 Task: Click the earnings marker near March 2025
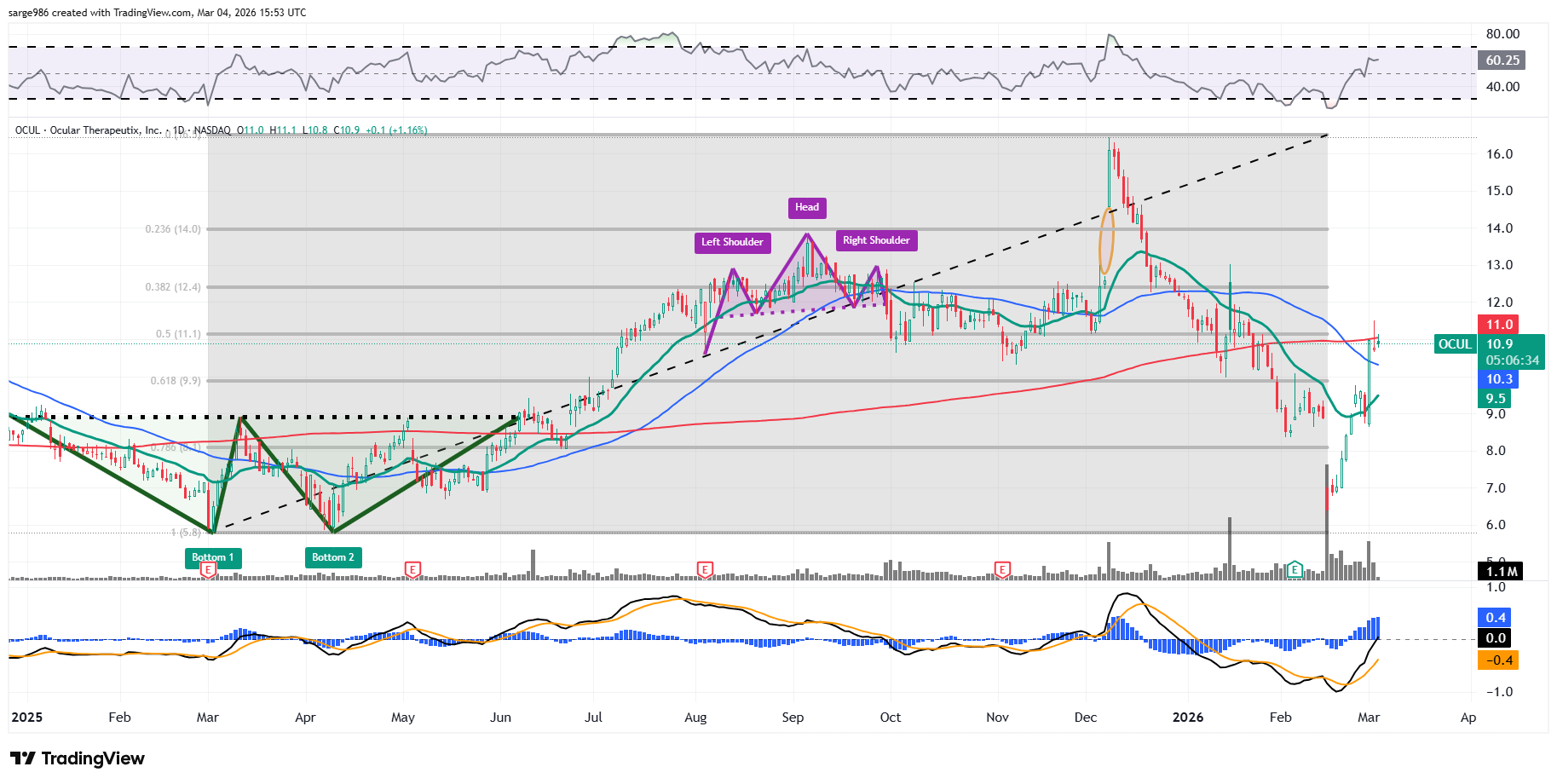(208, 570)
